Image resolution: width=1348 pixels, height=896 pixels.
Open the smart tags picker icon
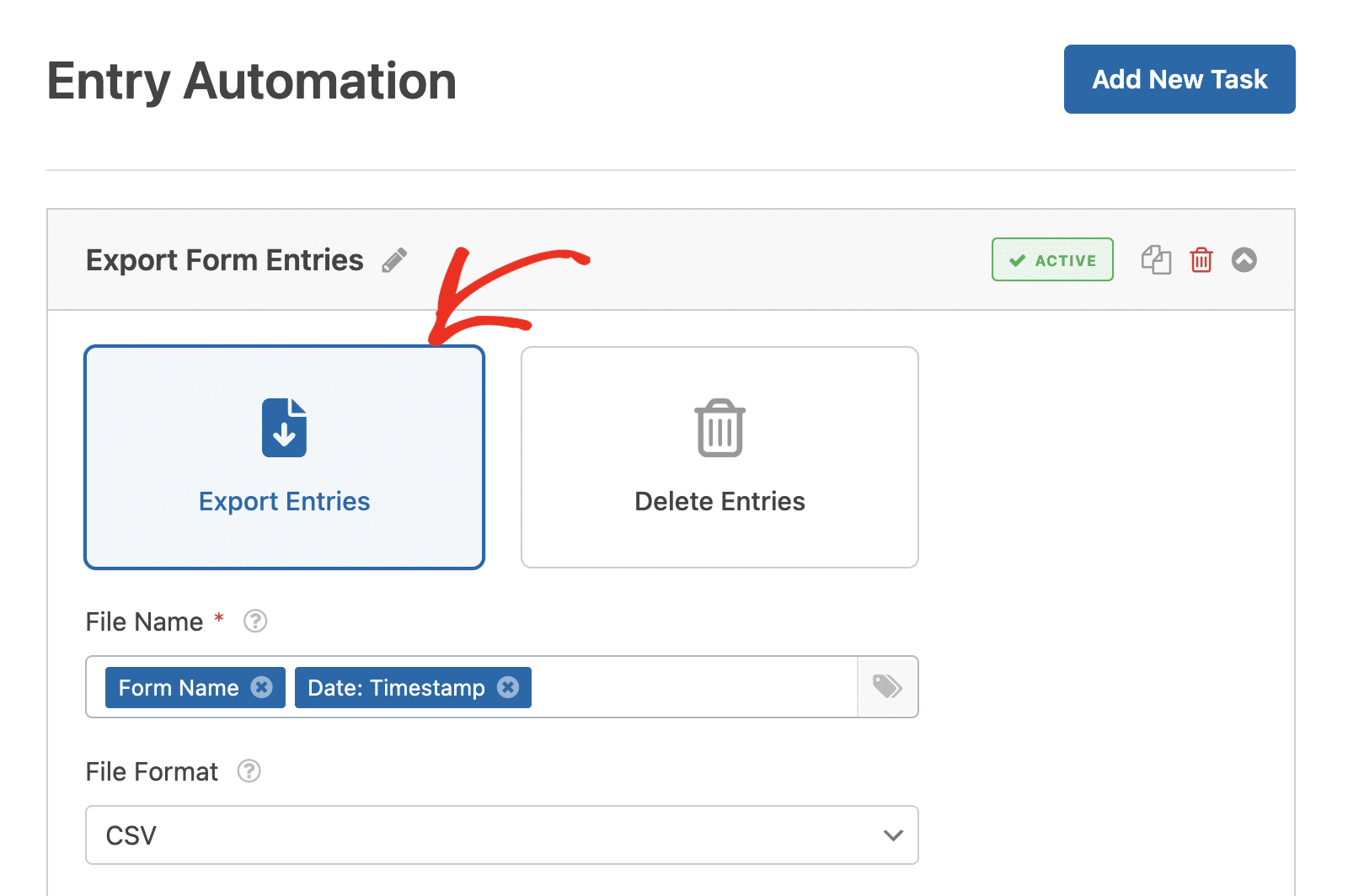coord(888,687)
